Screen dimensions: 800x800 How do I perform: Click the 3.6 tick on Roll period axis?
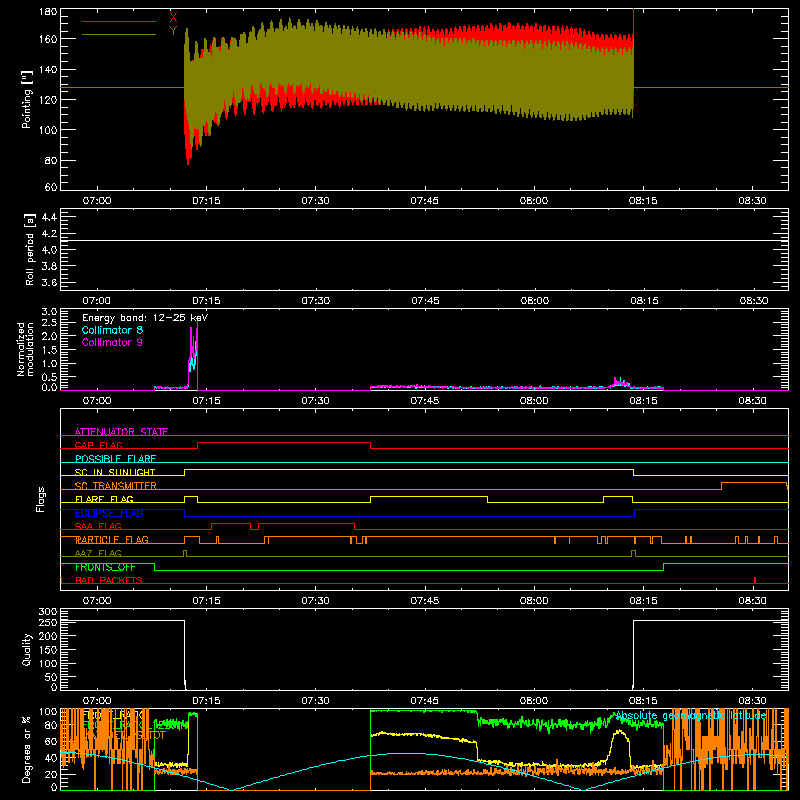(49, 282)
